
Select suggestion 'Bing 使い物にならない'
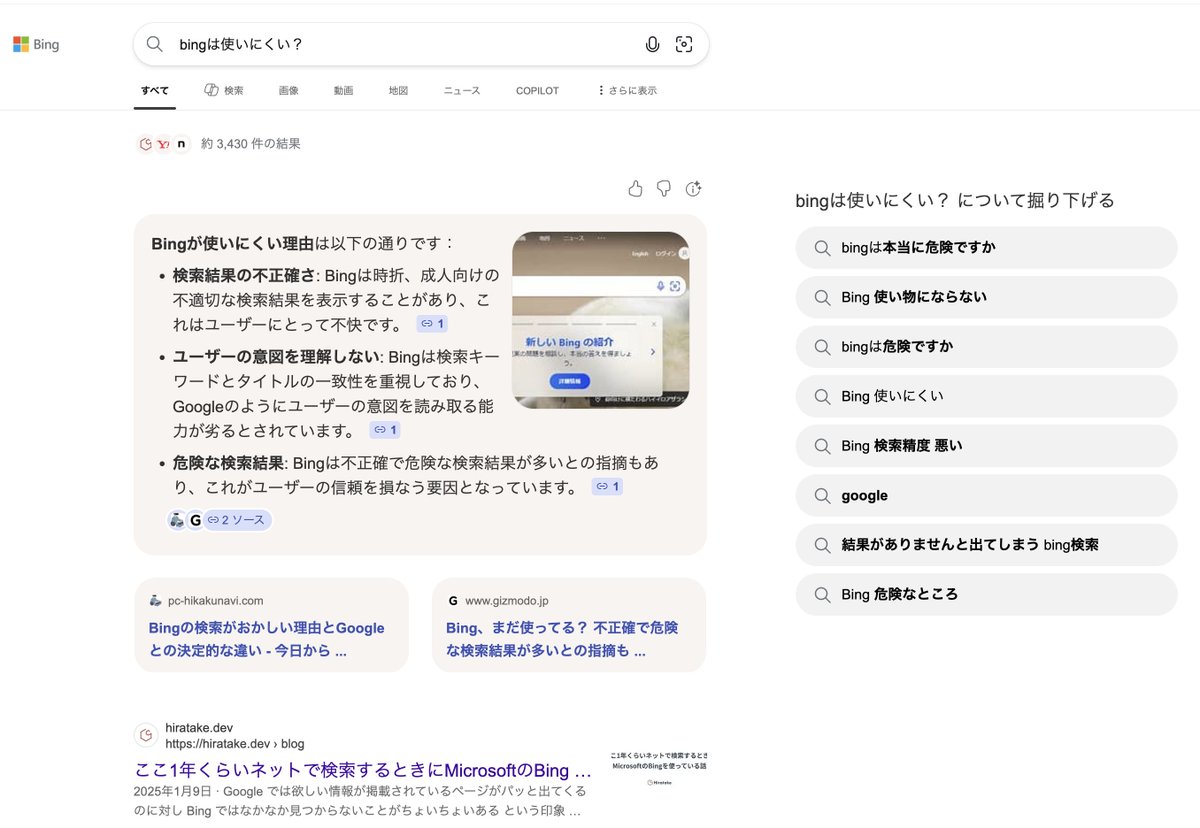(x=913, y=297)
